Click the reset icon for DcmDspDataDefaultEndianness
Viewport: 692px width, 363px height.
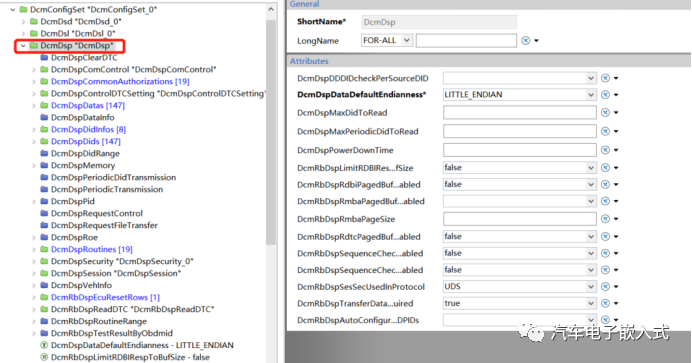(606, 95)
